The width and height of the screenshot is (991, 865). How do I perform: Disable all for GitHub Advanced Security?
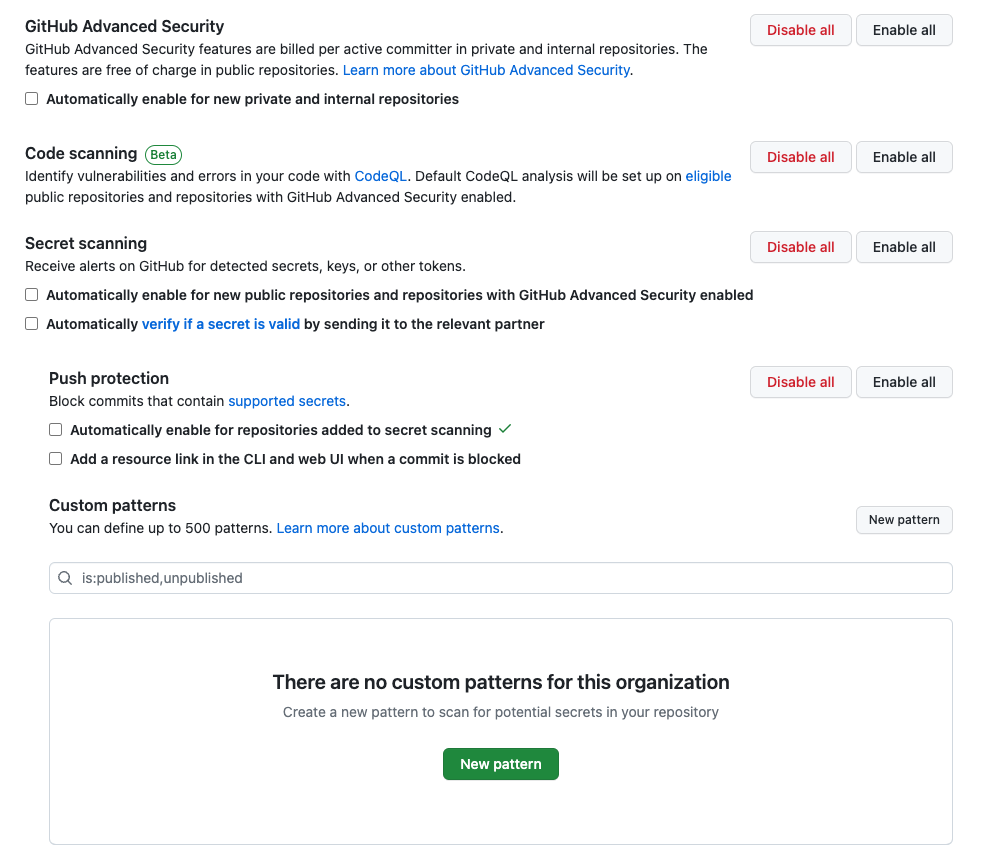pyautogui.click(x=800, y=30)
